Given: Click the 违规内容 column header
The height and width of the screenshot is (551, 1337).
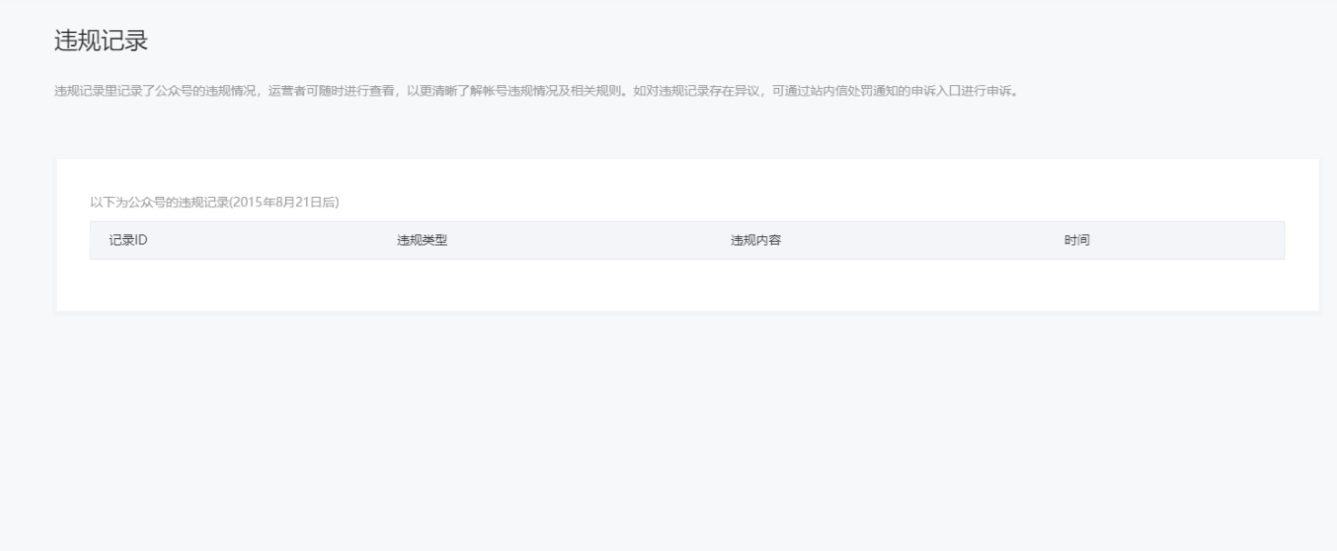Looking at the screenshot, I should [x=756, y=240].
